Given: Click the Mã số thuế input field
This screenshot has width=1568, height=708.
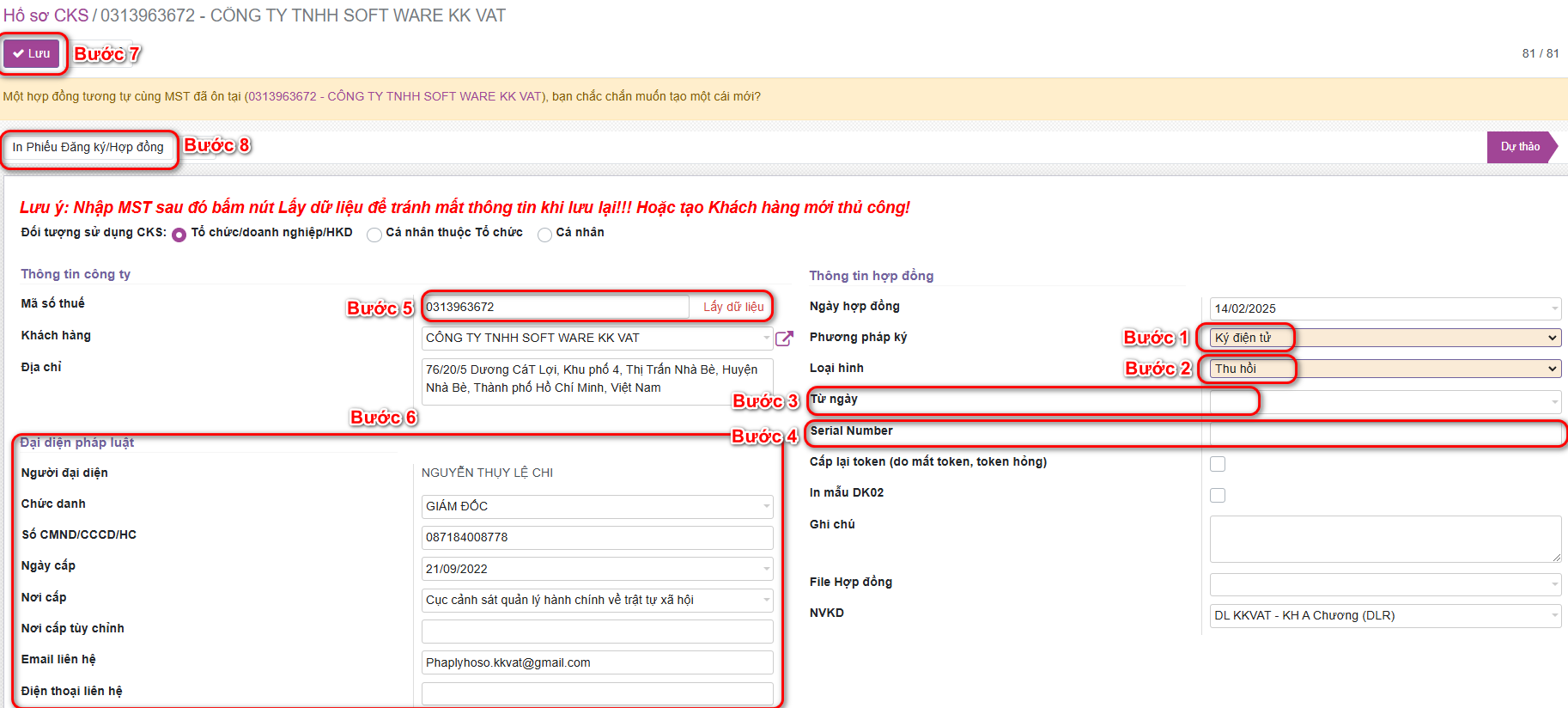Looking at the screenshot, I should 556,307.
